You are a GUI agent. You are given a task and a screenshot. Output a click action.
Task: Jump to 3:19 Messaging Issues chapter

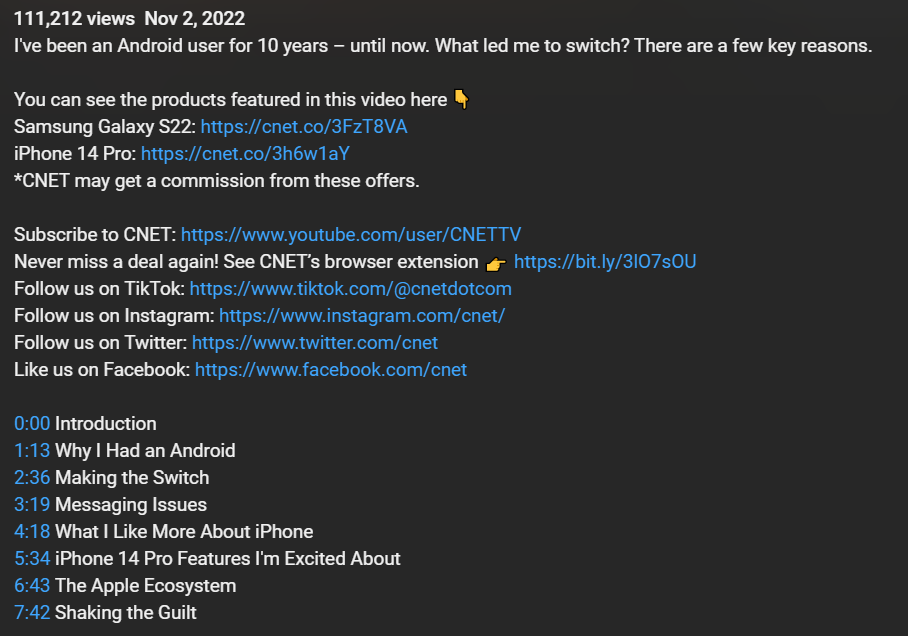pyautogui.click(x=32, y=505)
